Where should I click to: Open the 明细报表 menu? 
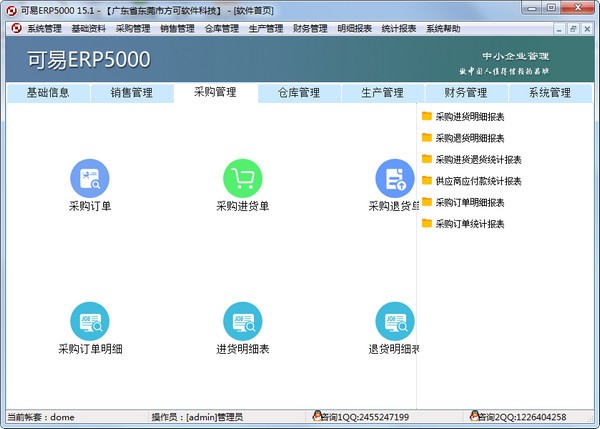click(x=354, y=29)
